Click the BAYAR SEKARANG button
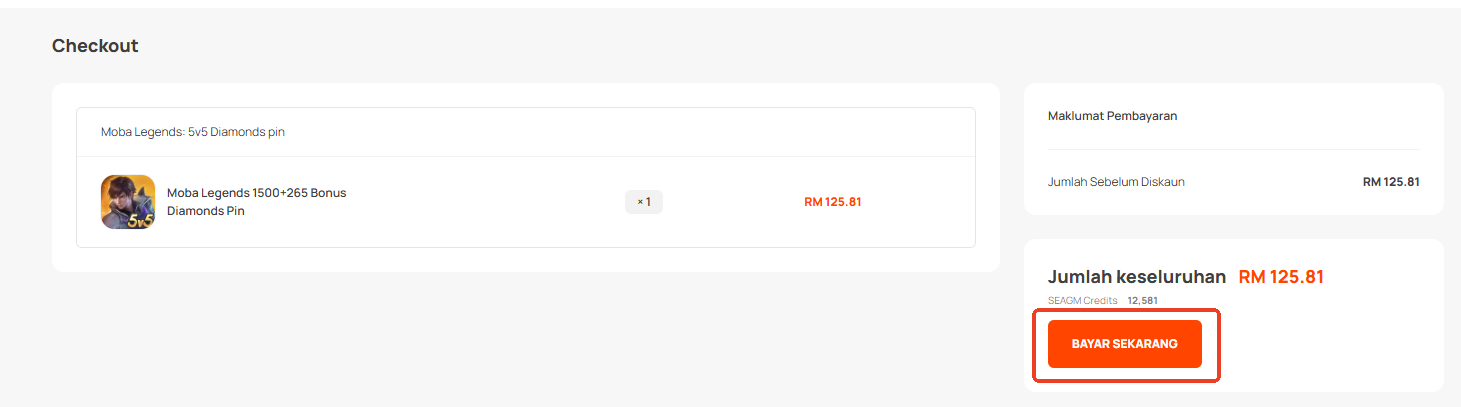Screen dimensions: 1461x407 click(1124, 344)
